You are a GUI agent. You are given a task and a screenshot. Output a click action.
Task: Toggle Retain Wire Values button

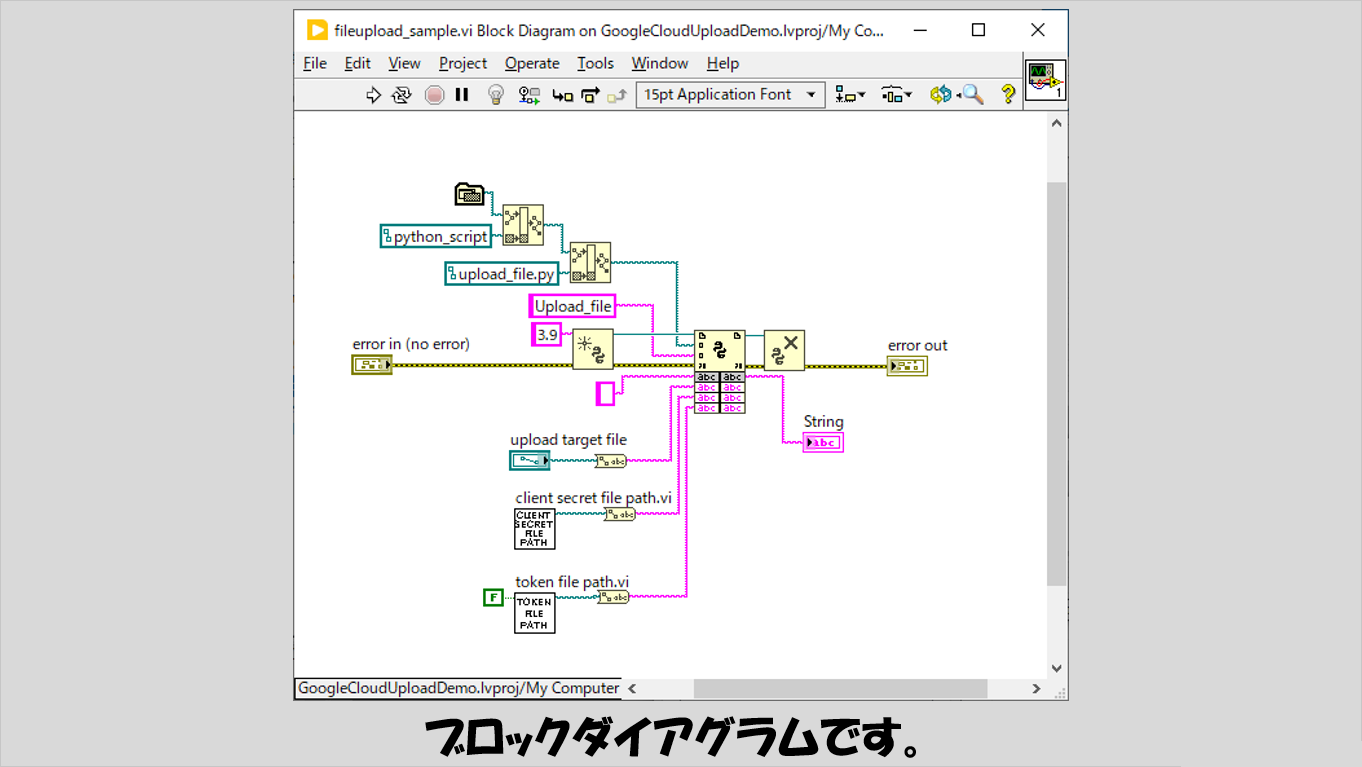coord(529,95)
